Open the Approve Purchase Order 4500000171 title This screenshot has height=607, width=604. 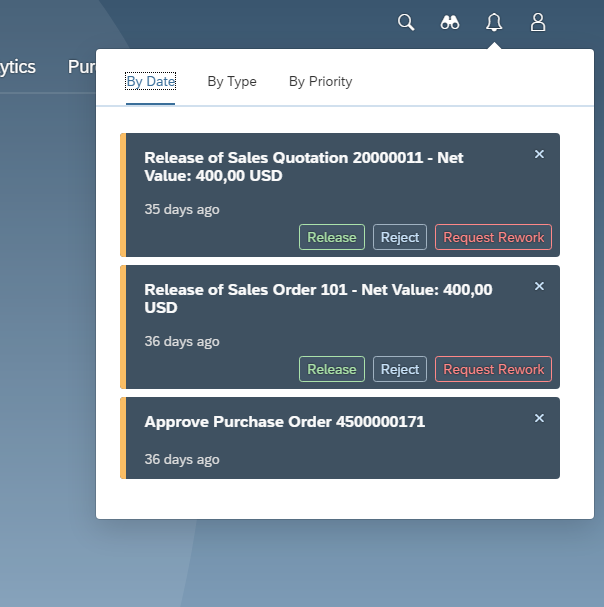tap(285, 422)
